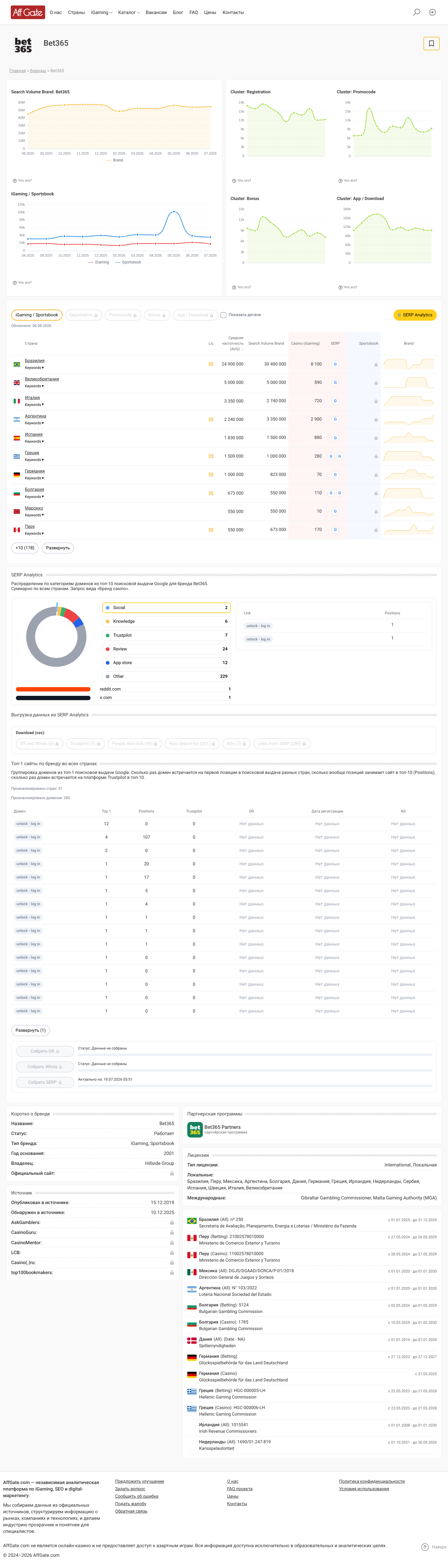The width and height of the screenshot is (448, 1568).
Task: Click the license icon in Argentina row
Action: [x=211, y=419]
